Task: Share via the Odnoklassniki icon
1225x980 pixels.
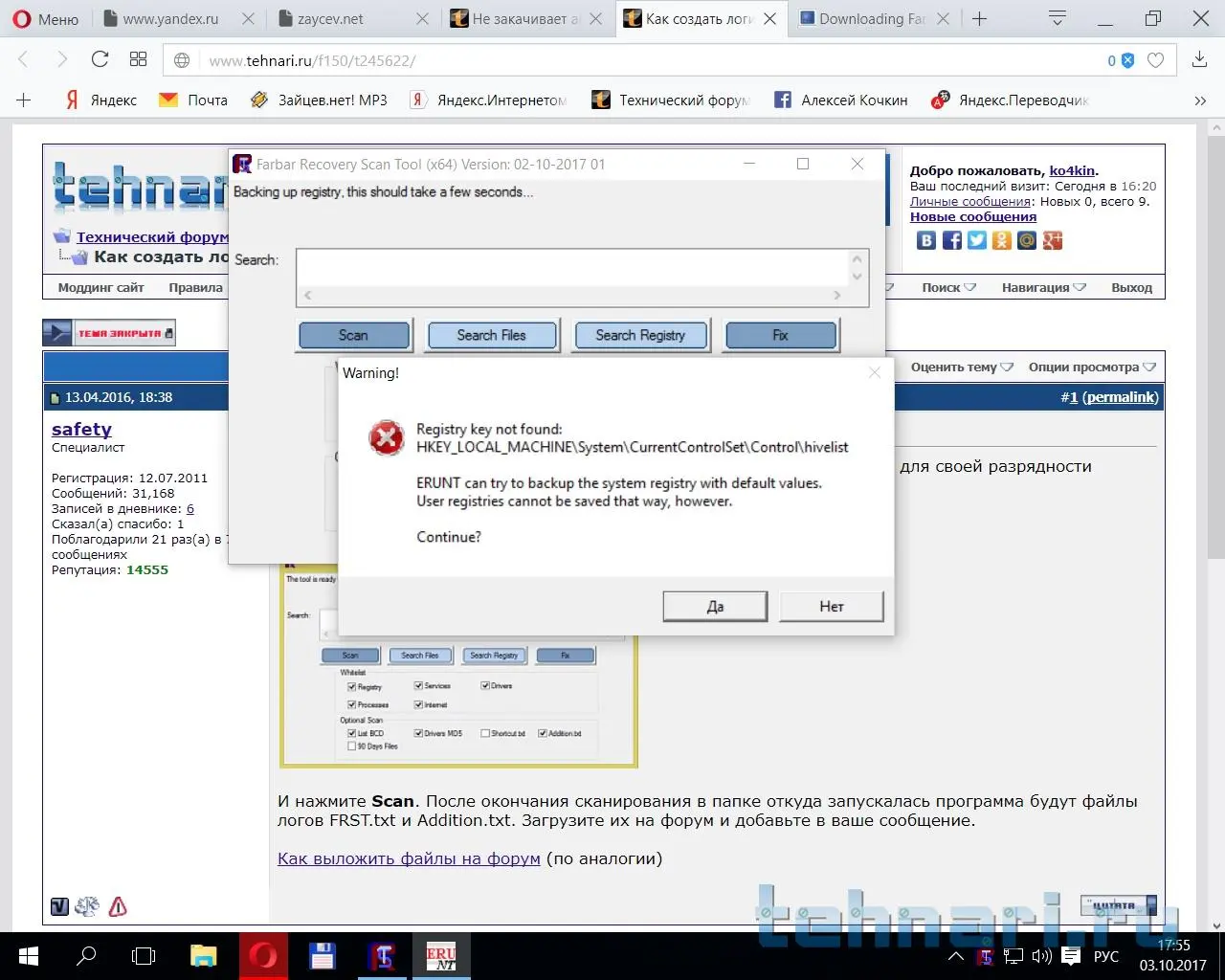Action: pyautogui.click(x=1002, y=240)
